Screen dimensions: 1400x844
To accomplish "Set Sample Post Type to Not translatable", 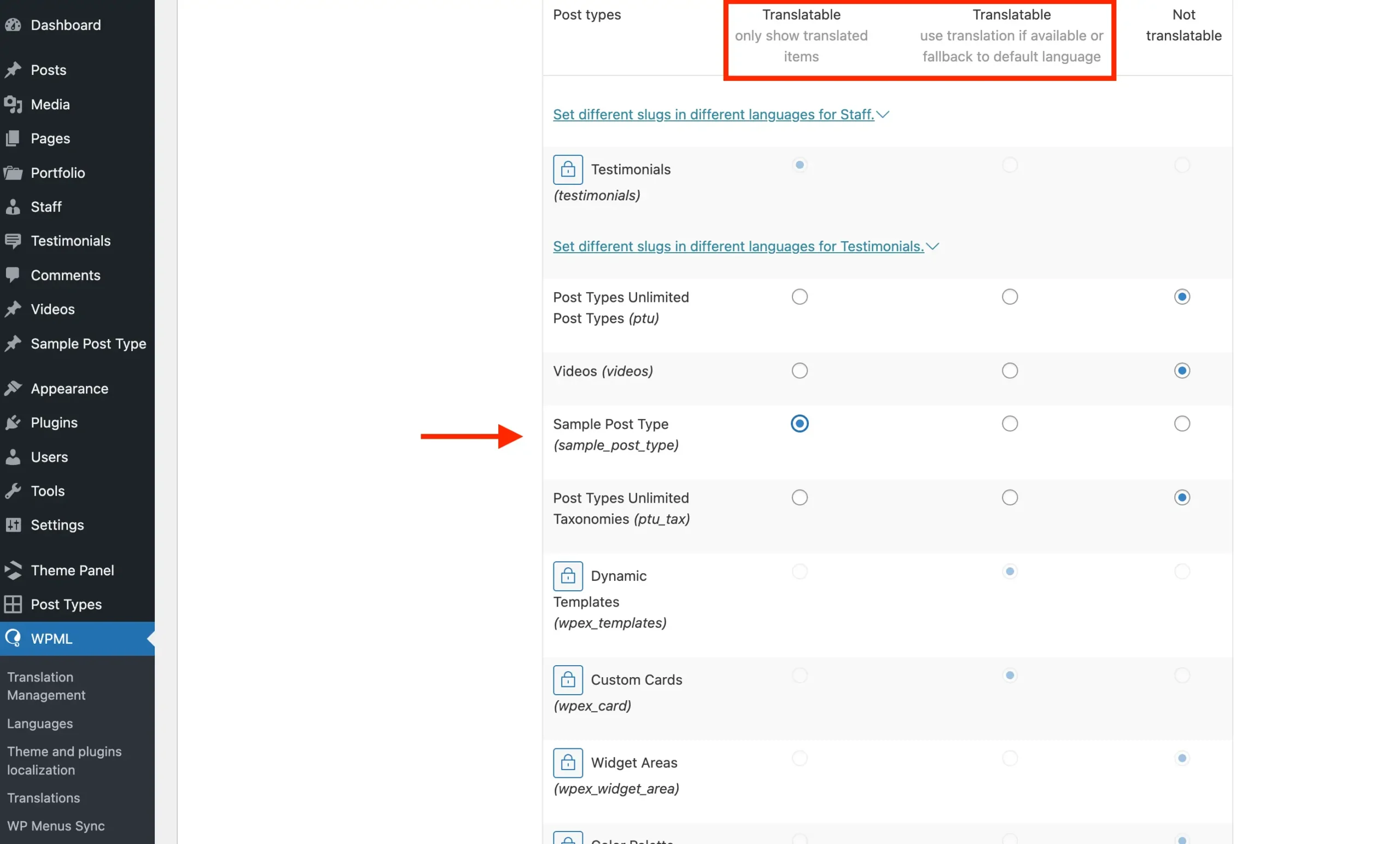I will 1182,423.
